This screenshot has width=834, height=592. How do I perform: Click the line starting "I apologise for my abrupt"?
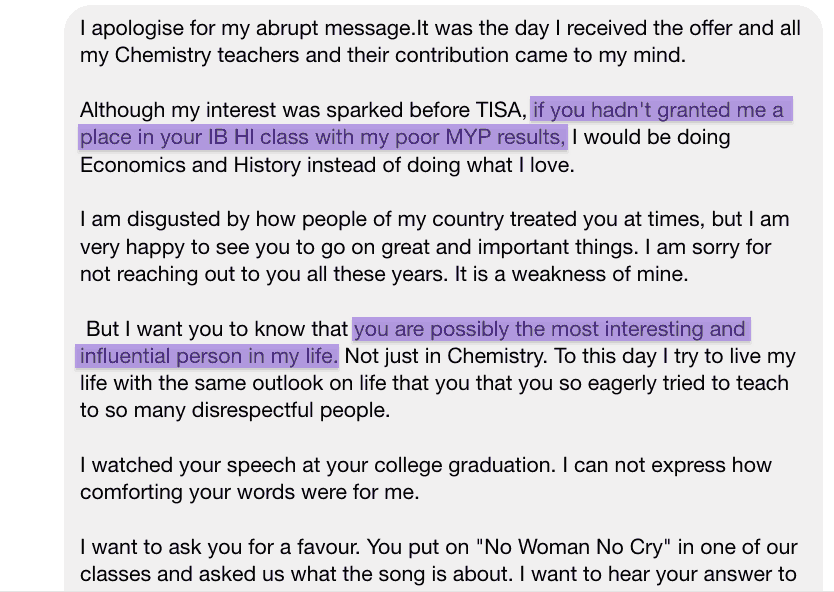click(440, 28)
